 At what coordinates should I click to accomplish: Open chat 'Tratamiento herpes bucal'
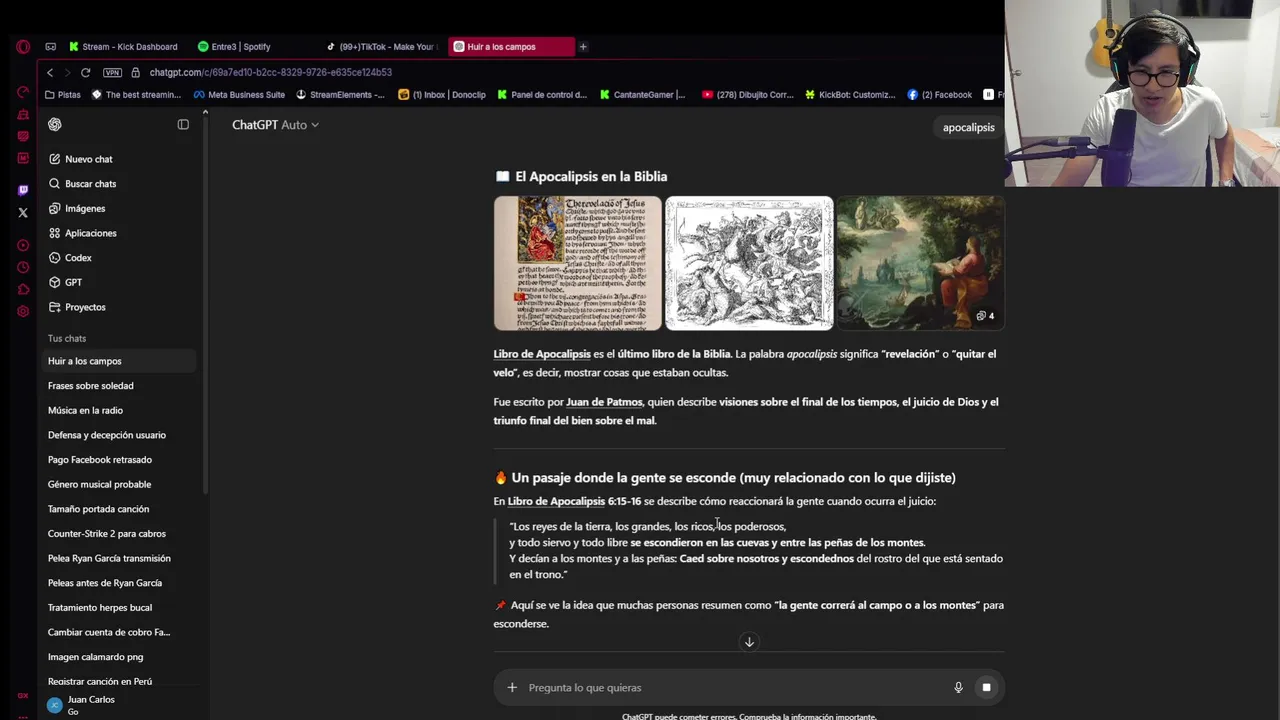tap(120, 608)
